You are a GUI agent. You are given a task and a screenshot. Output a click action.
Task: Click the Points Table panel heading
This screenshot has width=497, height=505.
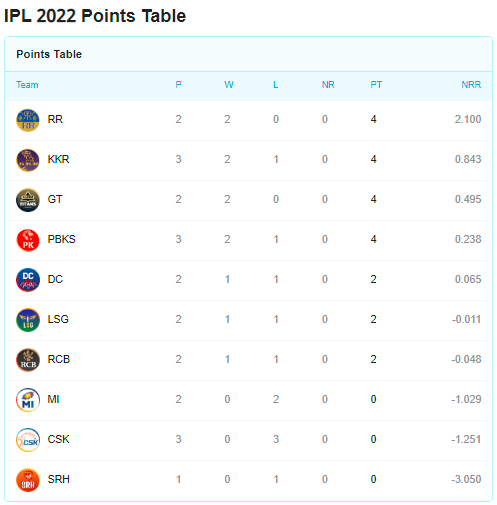click(x=49, y=54)
